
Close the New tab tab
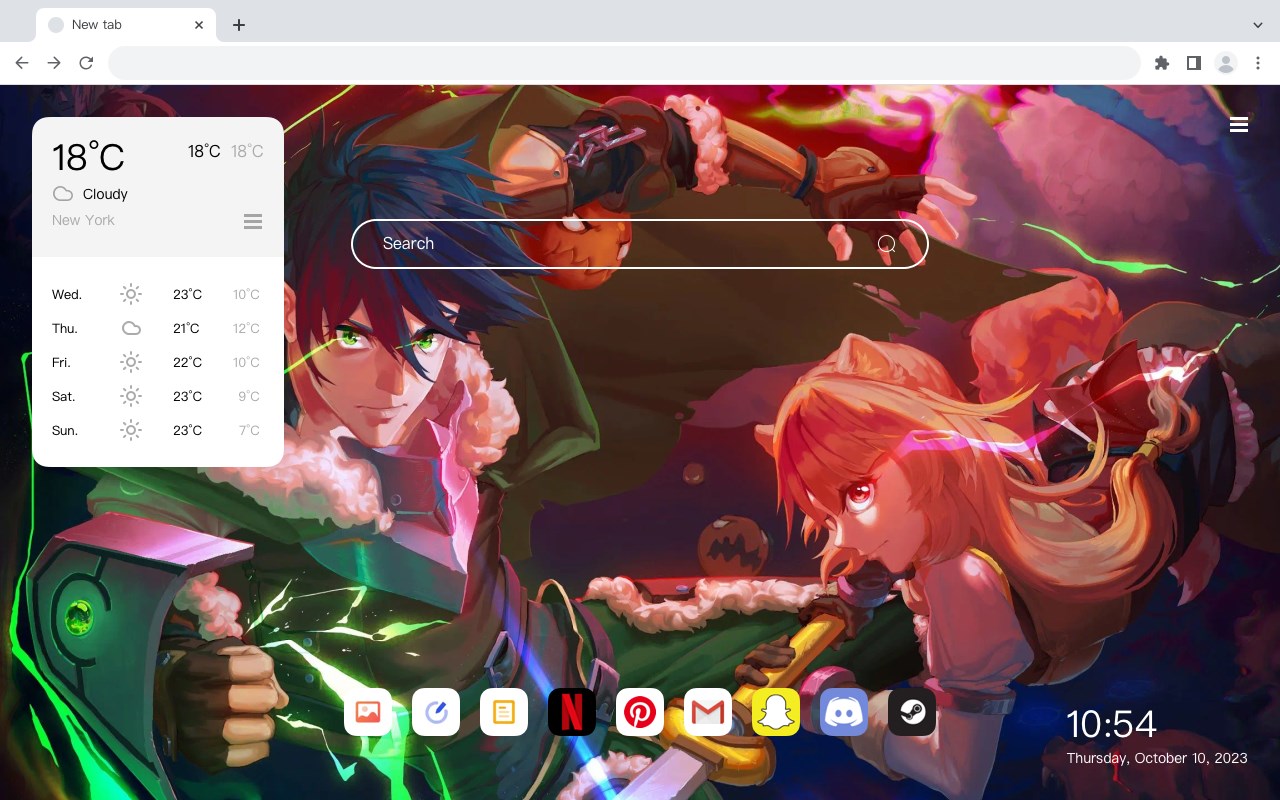click(x=199, y=25)
